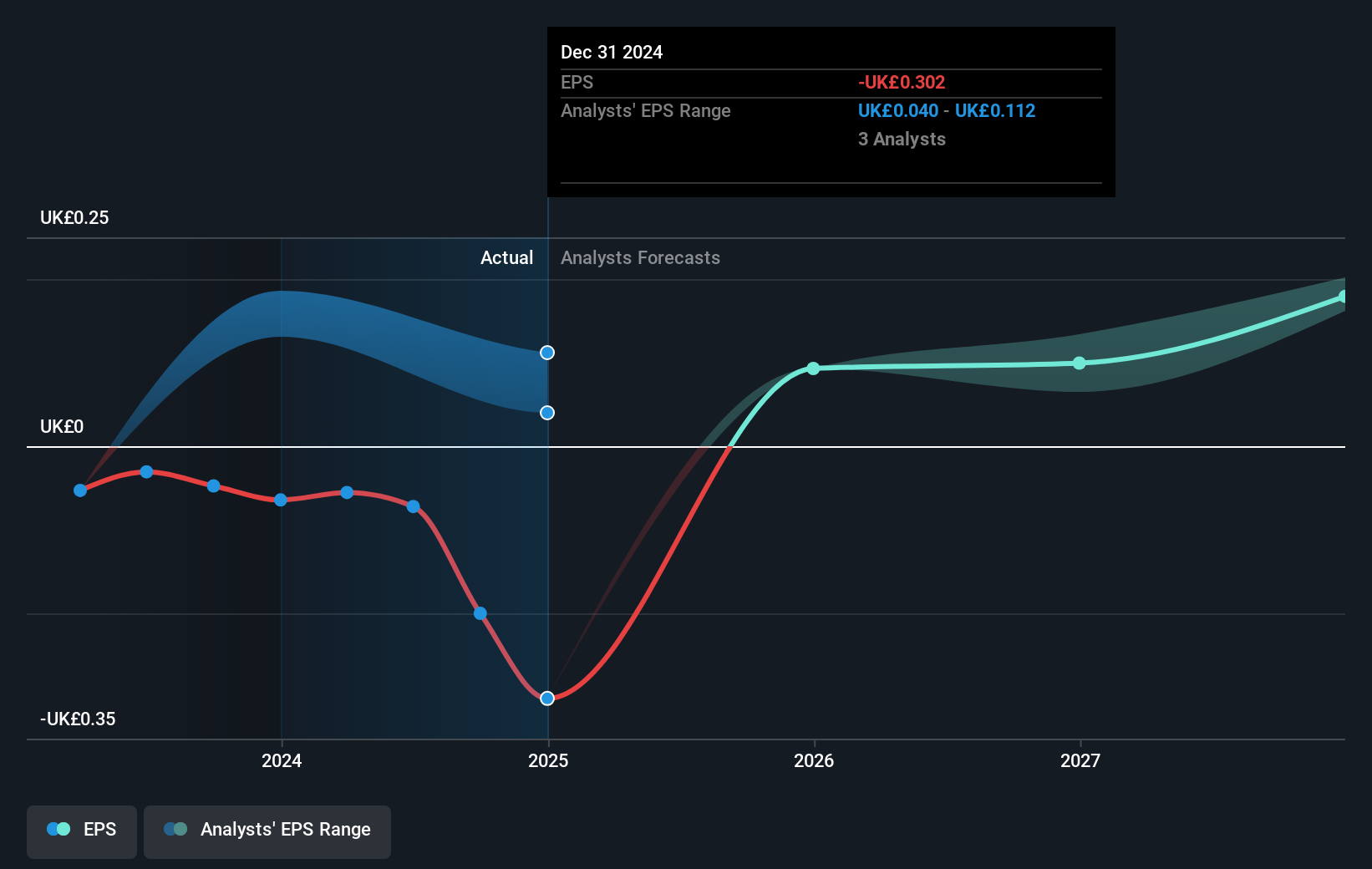This screenshot has height=869, width=1372.
Task: Select the 2027 forecast marker on teal curve
Action: (x=1080, y=363)
